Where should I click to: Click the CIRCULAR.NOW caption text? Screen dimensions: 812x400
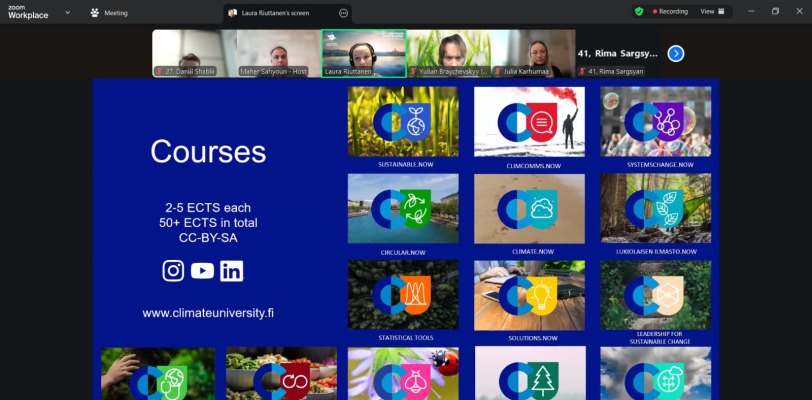click(403, 253)
